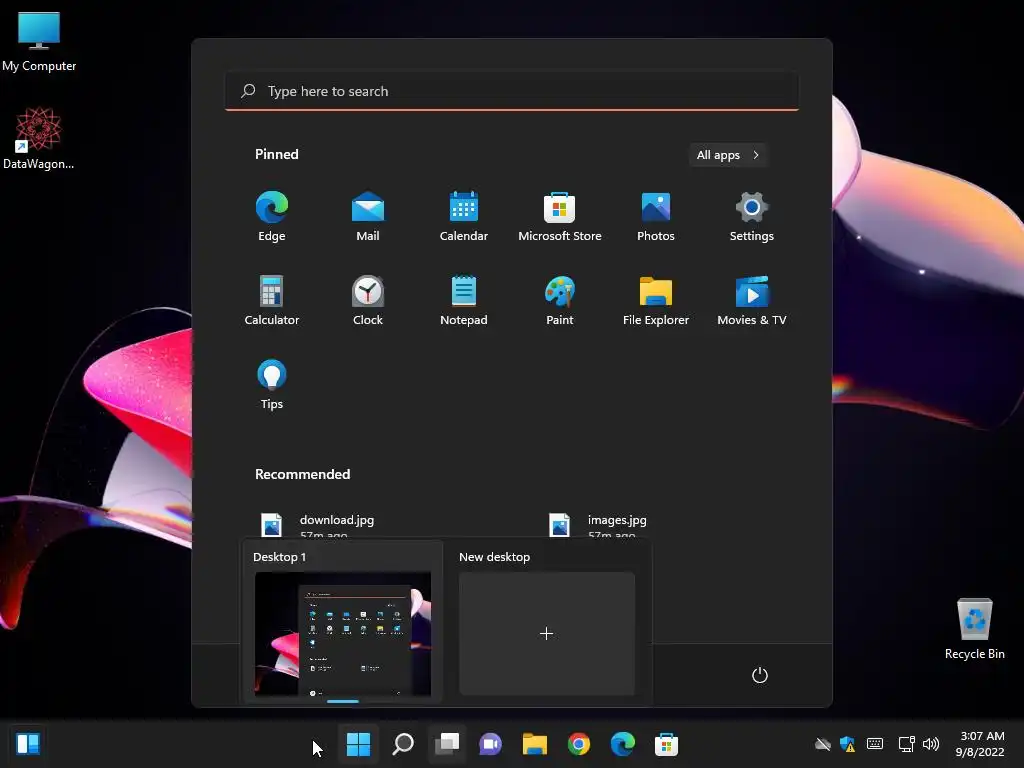Select the Recycle Bin desktop icon
Viewport: 1024px width, 768px height.
974,628
